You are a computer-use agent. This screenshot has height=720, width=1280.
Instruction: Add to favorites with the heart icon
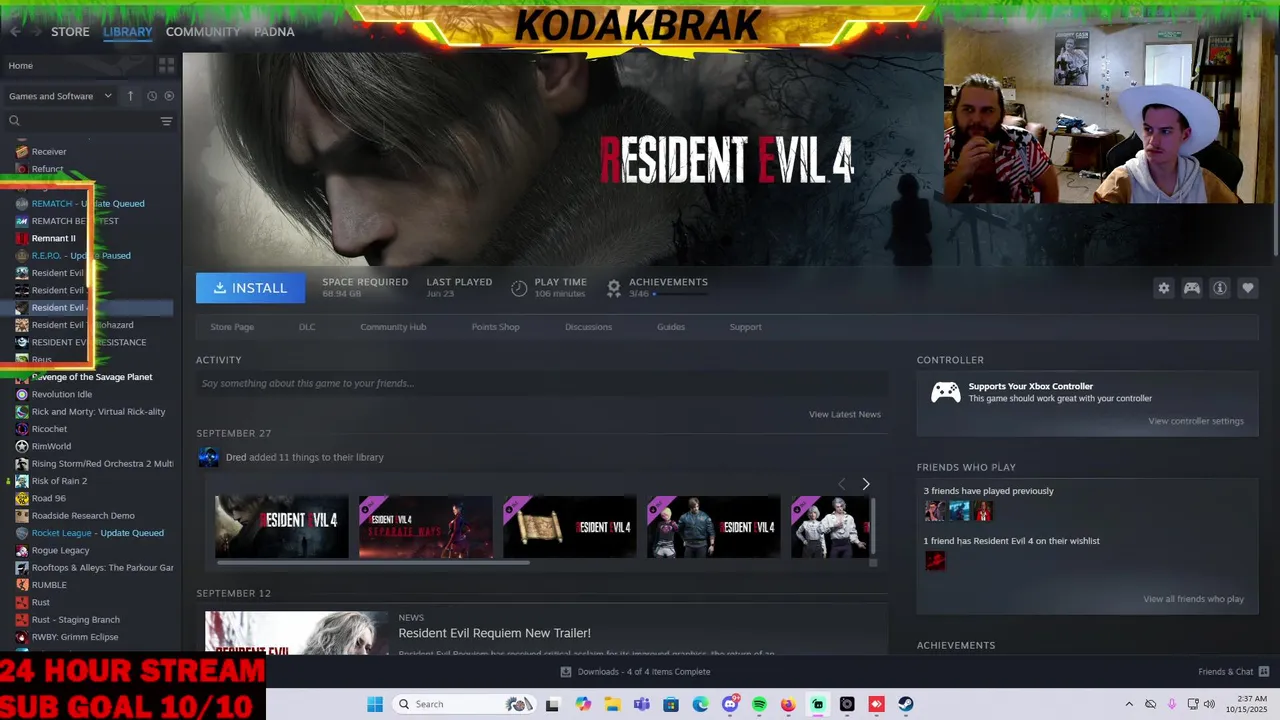[1248, 288]
